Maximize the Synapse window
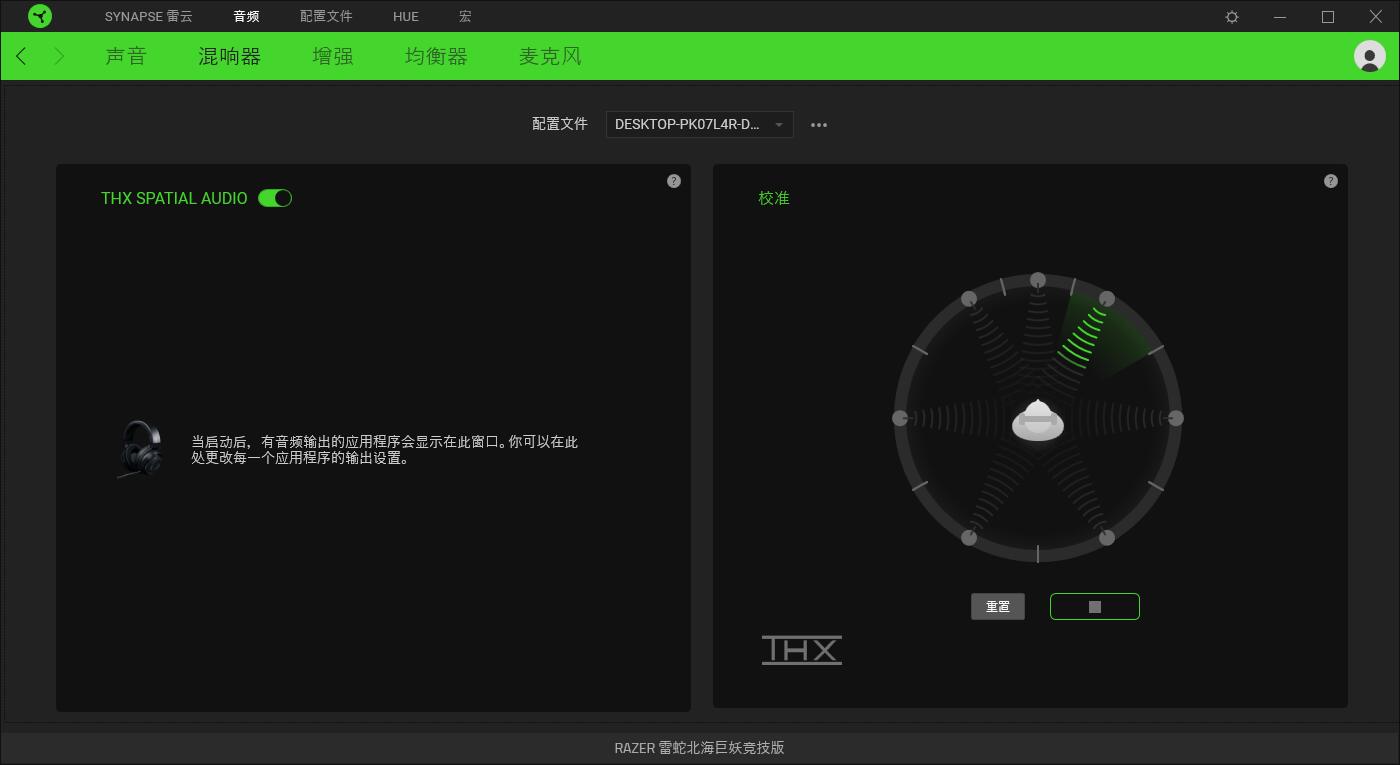The image size is (1400, 765). pyautogui.click(x=1328, y=17)
